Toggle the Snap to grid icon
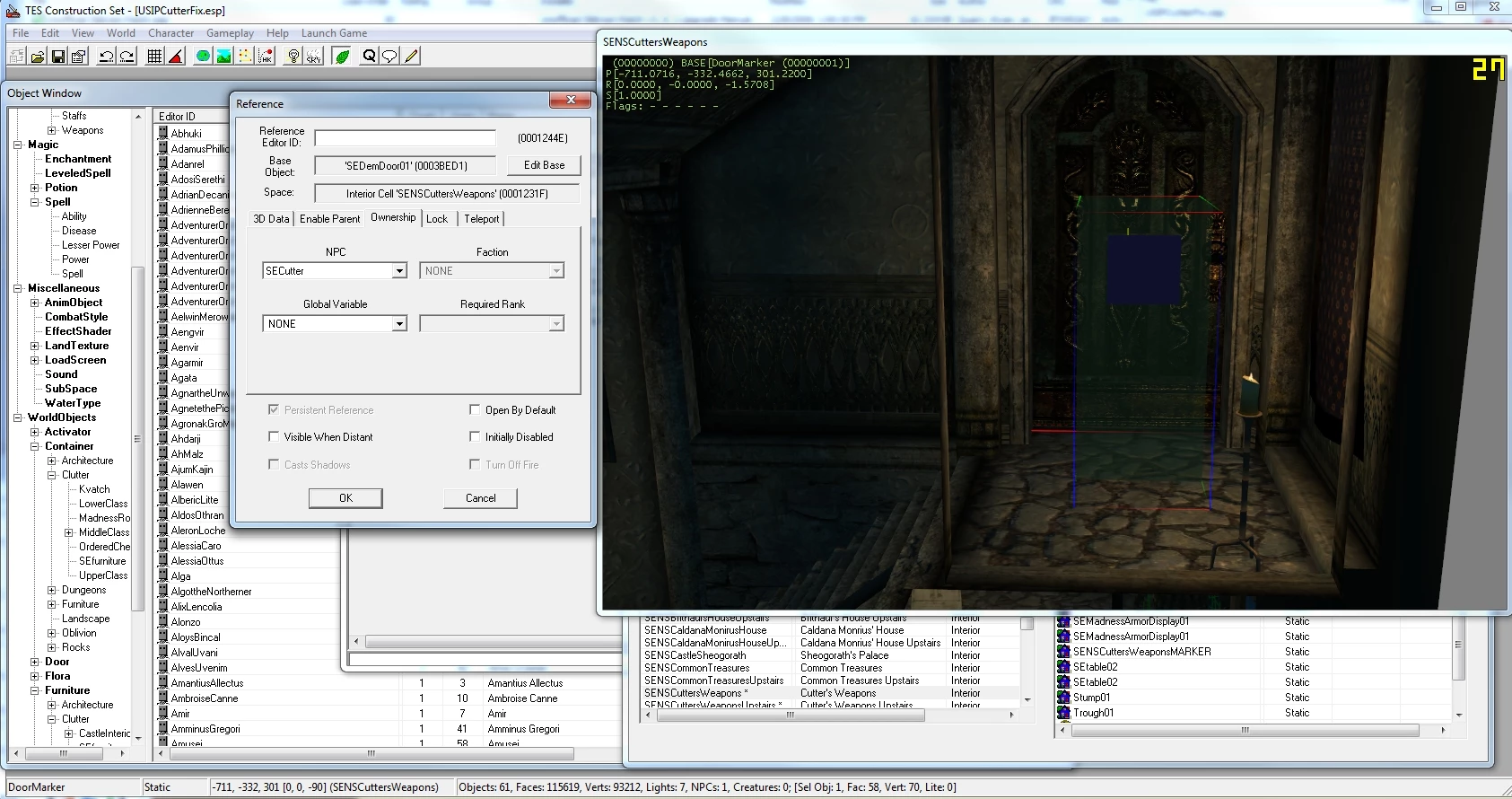The width and height of the screenshot is (1512, 799). click(x=154, y=57)
